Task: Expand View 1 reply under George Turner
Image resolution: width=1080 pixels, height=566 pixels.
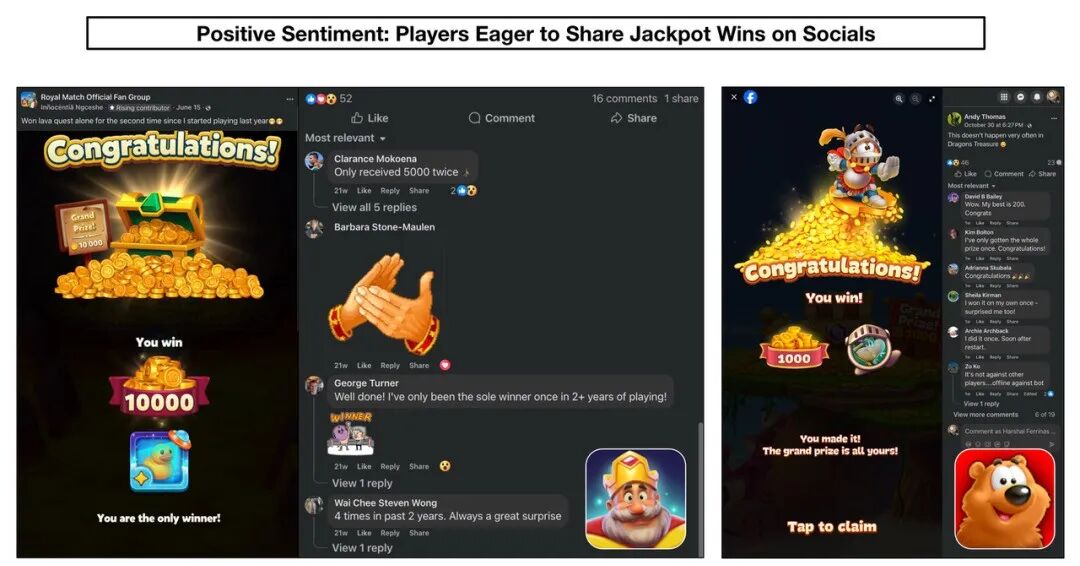Action: (362, 483)
